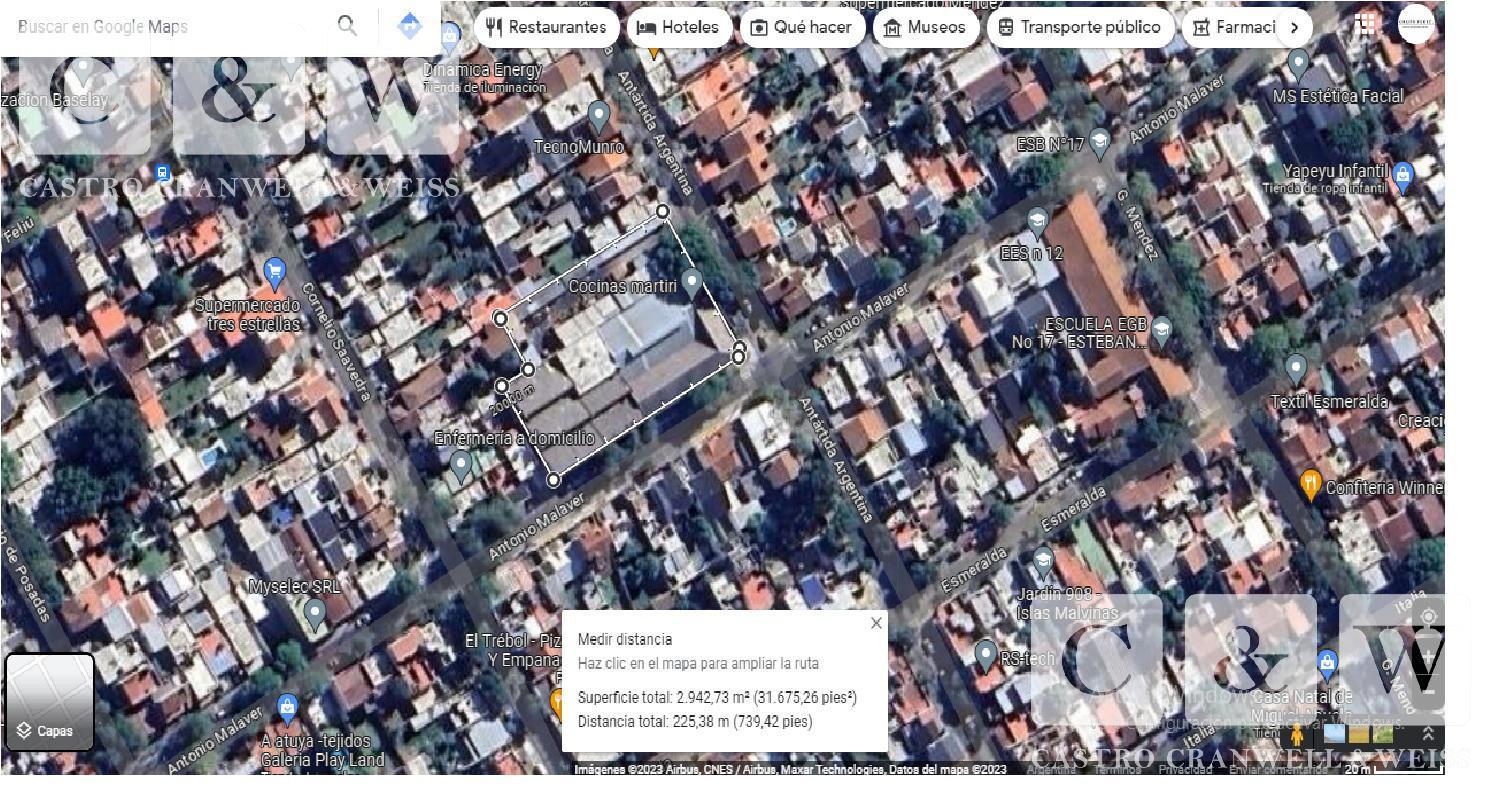This screenshot has height=794, width=1488.
Task: Select the Textil Esmeralda pin
Action: 1296,370
